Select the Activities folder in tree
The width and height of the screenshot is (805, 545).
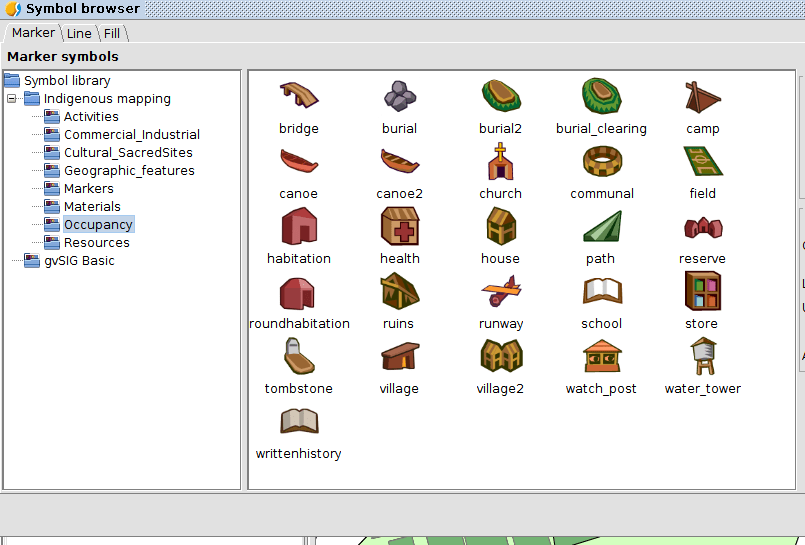pyautogui.click(x=91, y=117)
